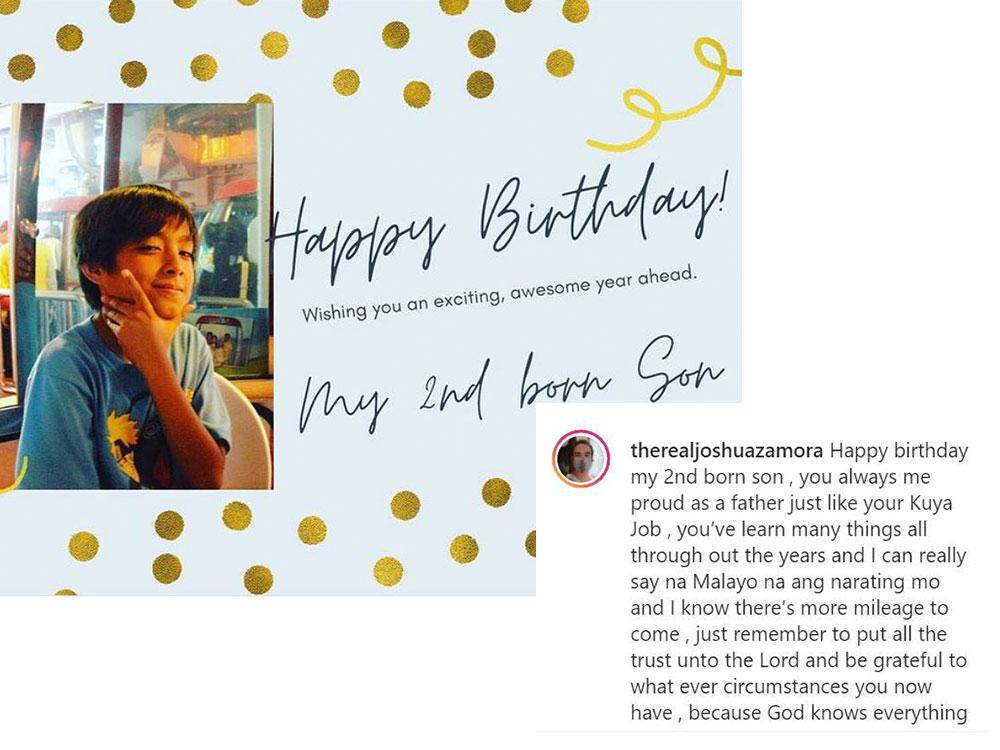This screenshot has width=1000, height=750.
Task: Click "Happy birthday" after the username
Action: click(x=899, y=452)
